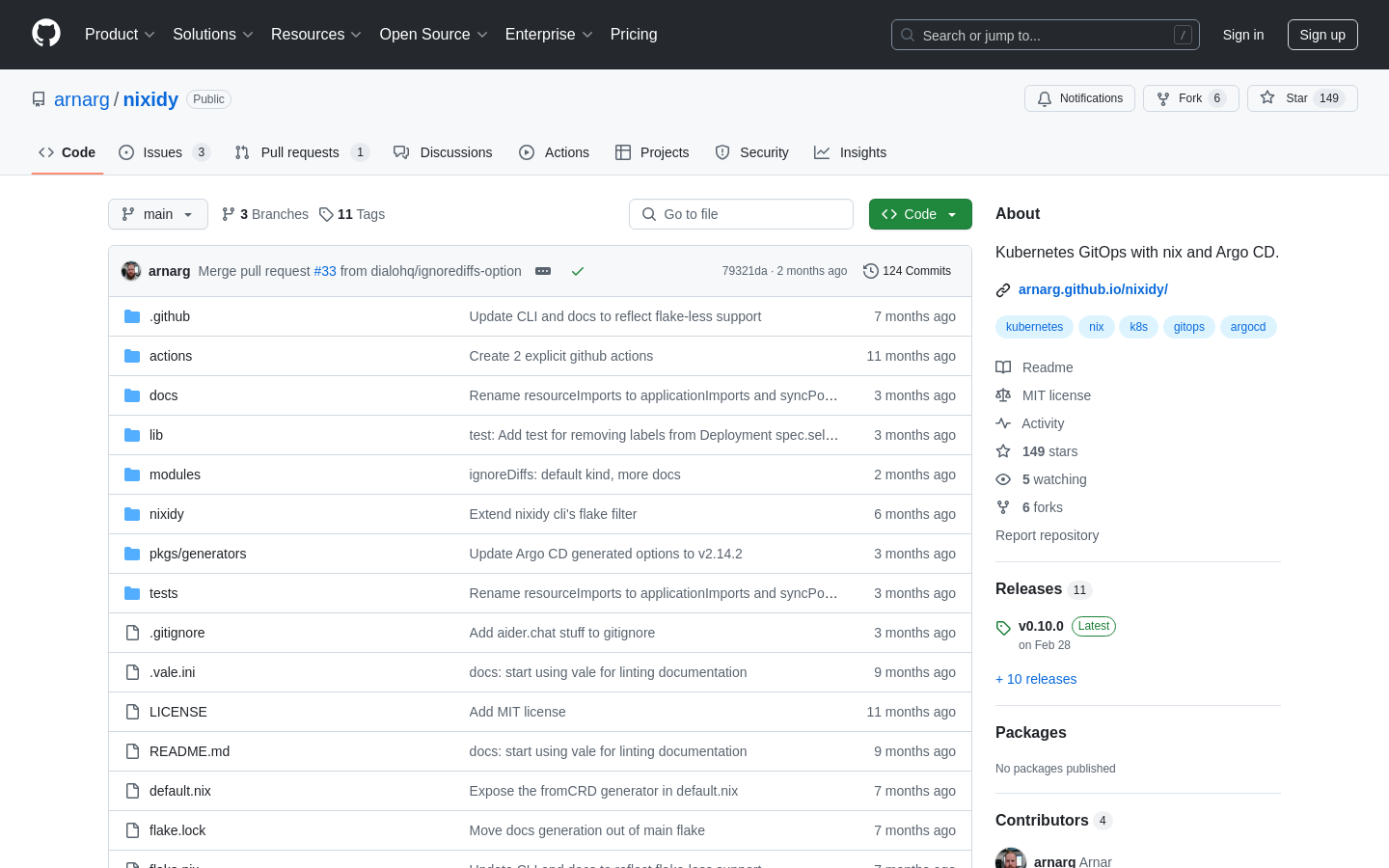Viewport: 1389px width, 868px height.
Task: Open the LICENSE file
Action: tap(178, 712)
